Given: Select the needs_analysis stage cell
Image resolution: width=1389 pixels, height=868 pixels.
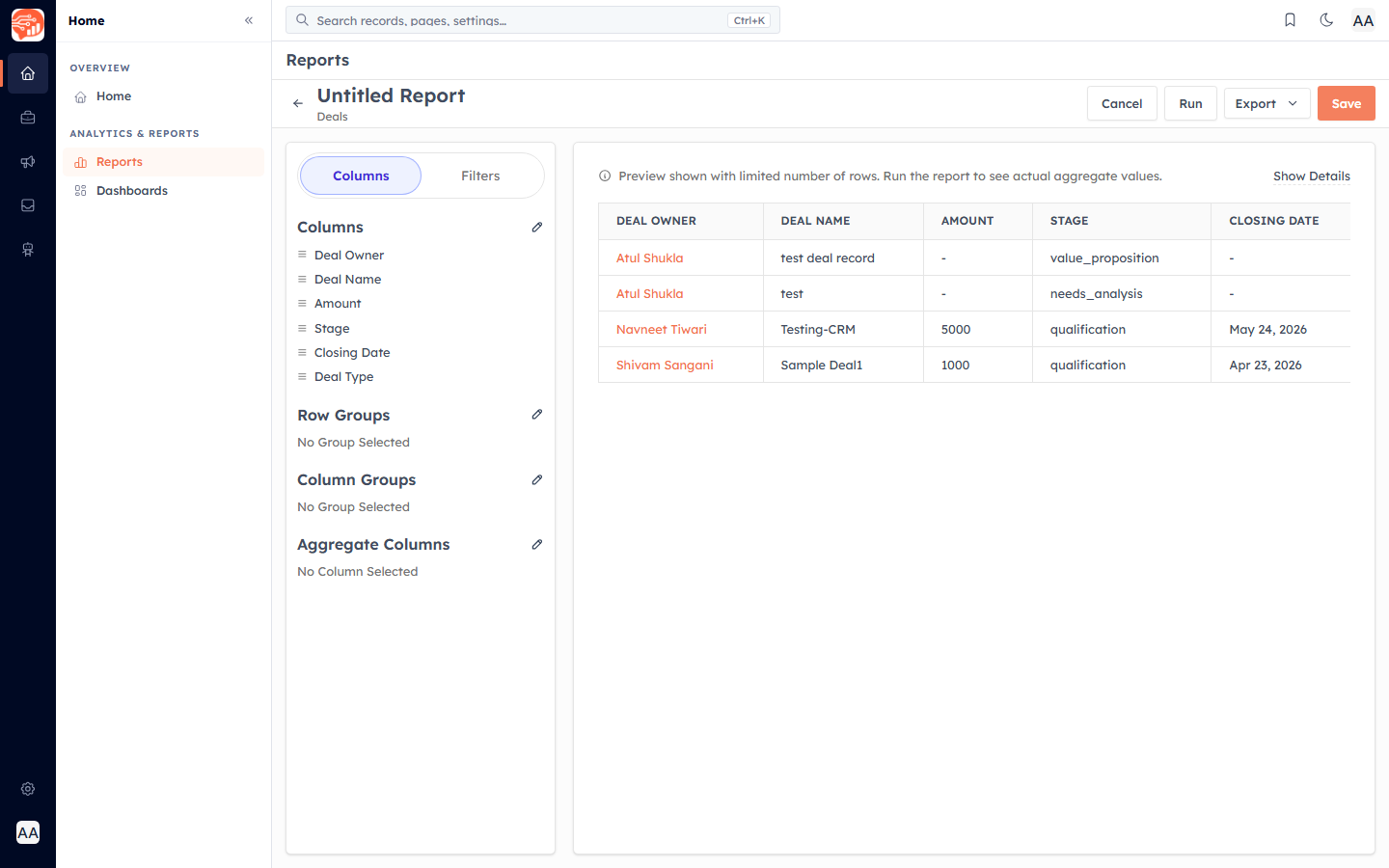Looking at the screenshot, I should pos(1122,293).
